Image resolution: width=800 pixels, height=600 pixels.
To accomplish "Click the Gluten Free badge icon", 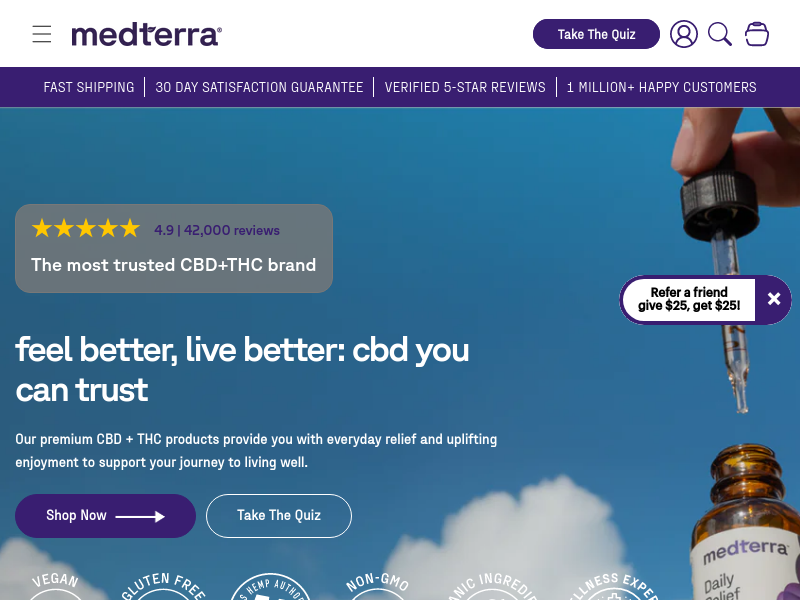I will pyautogui.click(x=163, y=587).
